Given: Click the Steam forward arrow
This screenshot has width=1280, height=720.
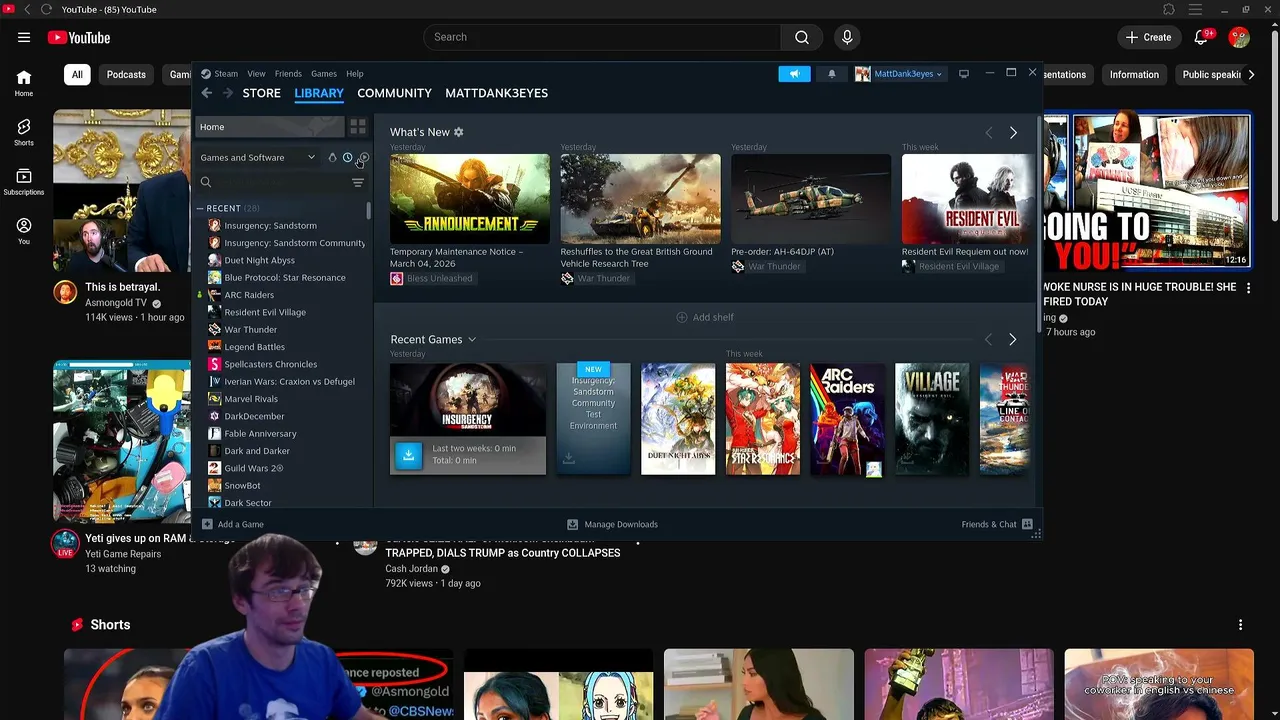Looking at the screenshot, I should pos(228,93).
